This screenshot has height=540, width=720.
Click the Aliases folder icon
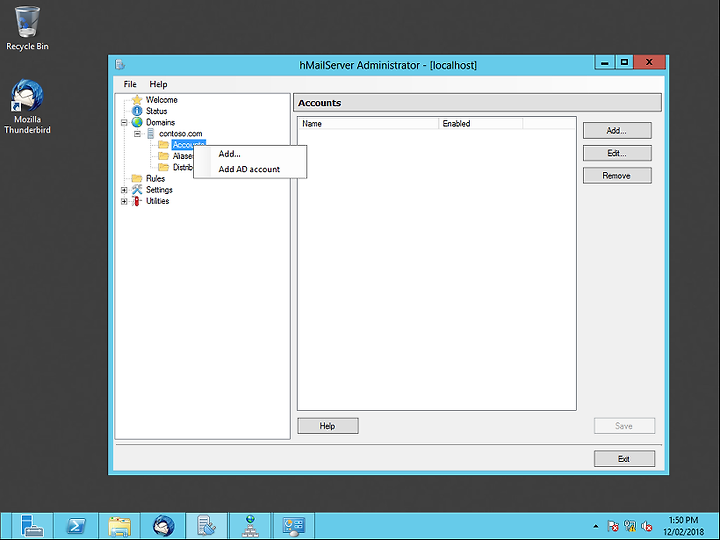163,156
